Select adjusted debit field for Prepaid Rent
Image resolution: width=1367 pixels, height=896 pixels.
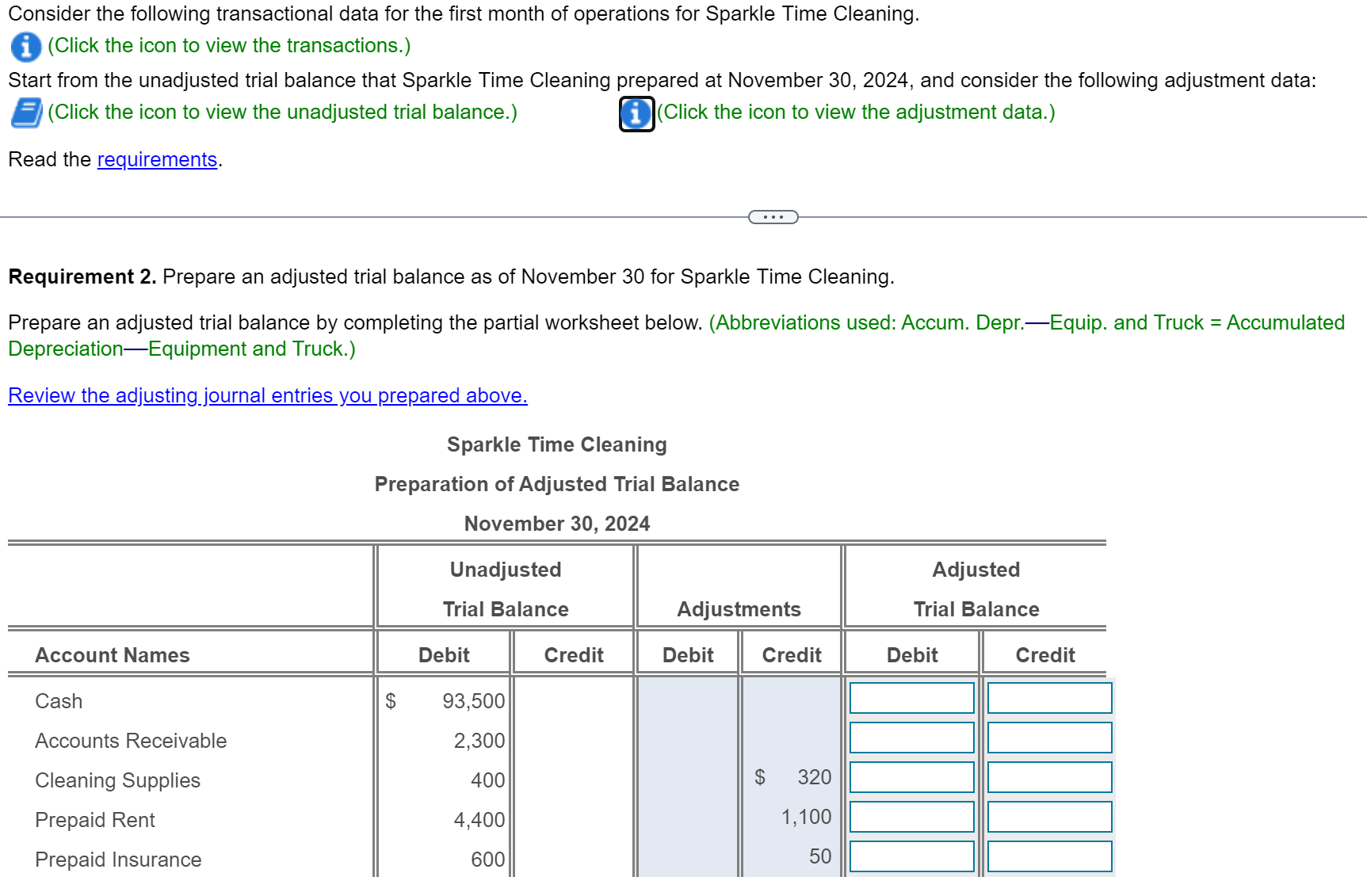(x=911, y=816)
